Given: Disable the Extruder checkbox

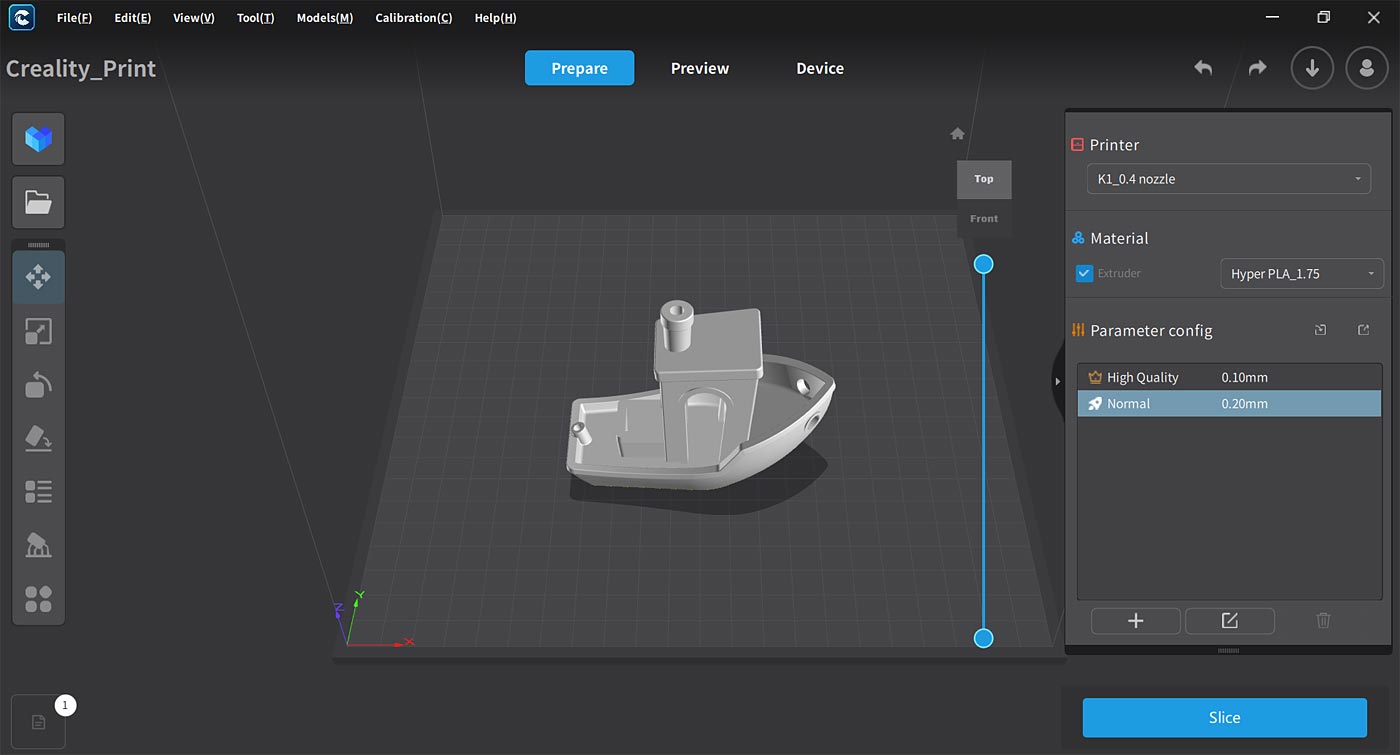Looking at the screenshot, I should pyautogui.click(x=1083, y=273).
